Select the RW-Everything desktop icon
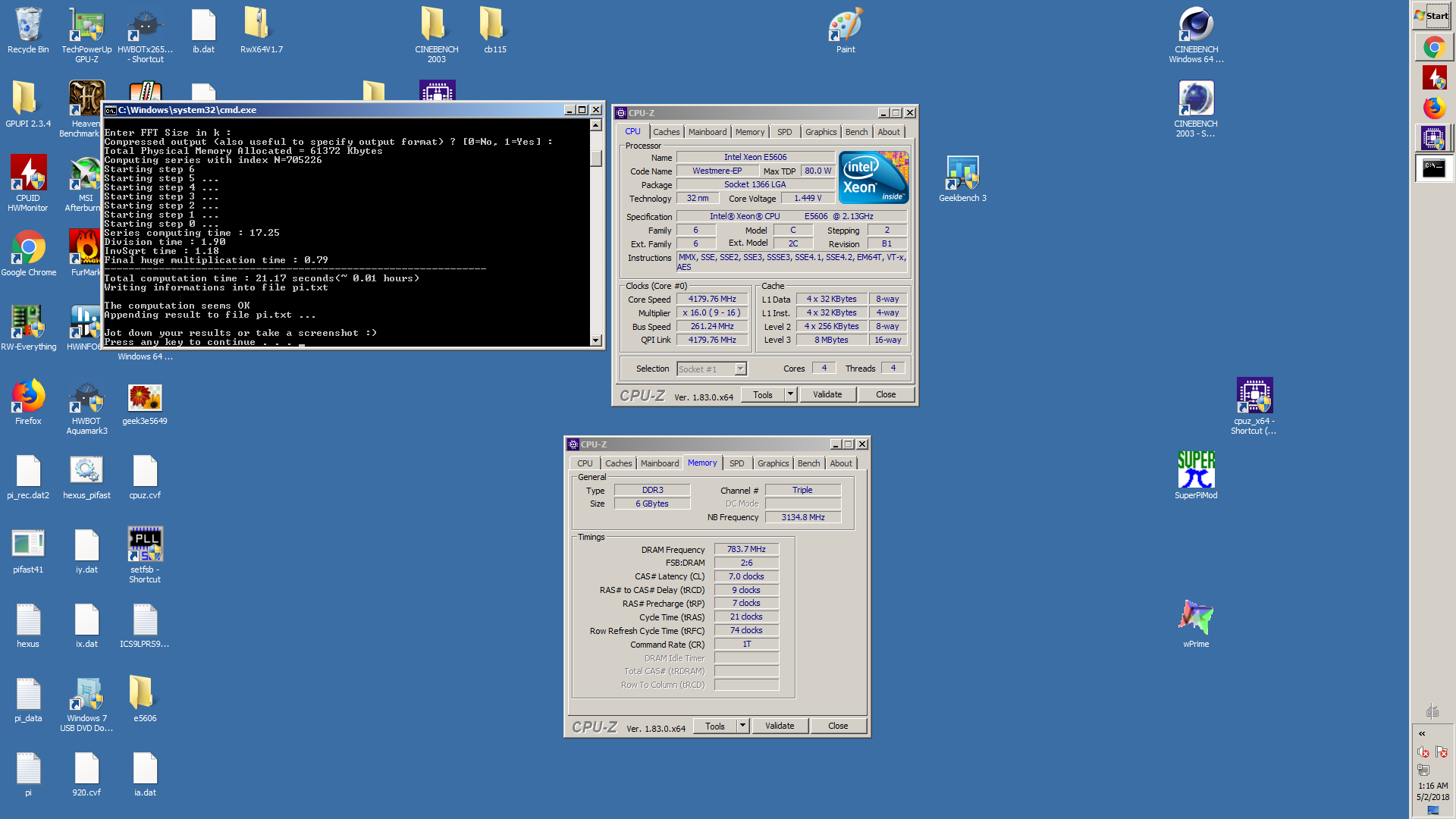This screenshot has height=819, width=1456. click(x=28, y=328)
